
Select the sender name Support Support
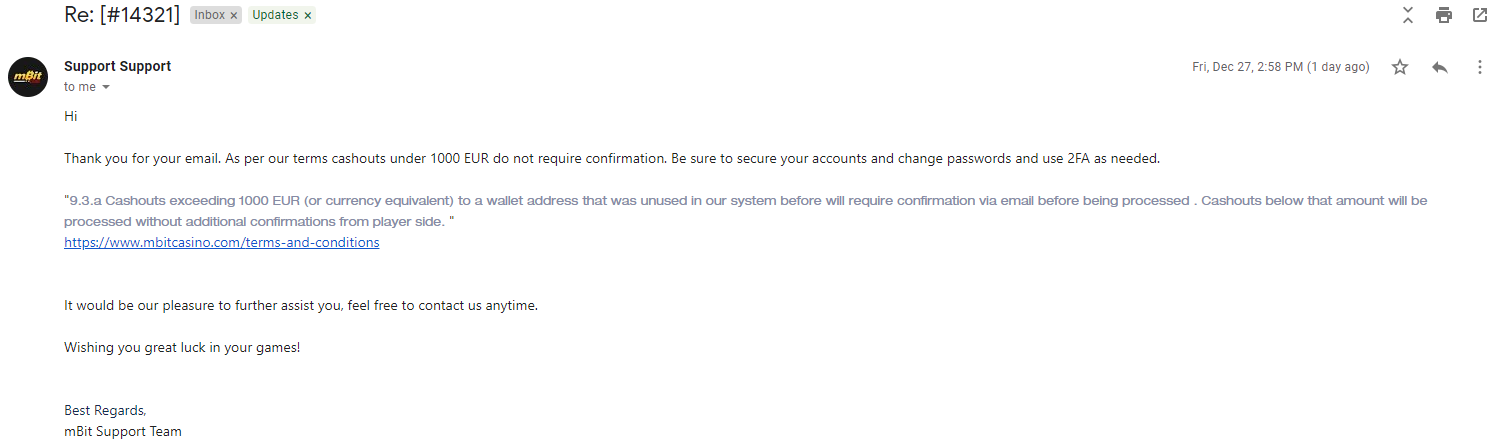pos(117,66)
